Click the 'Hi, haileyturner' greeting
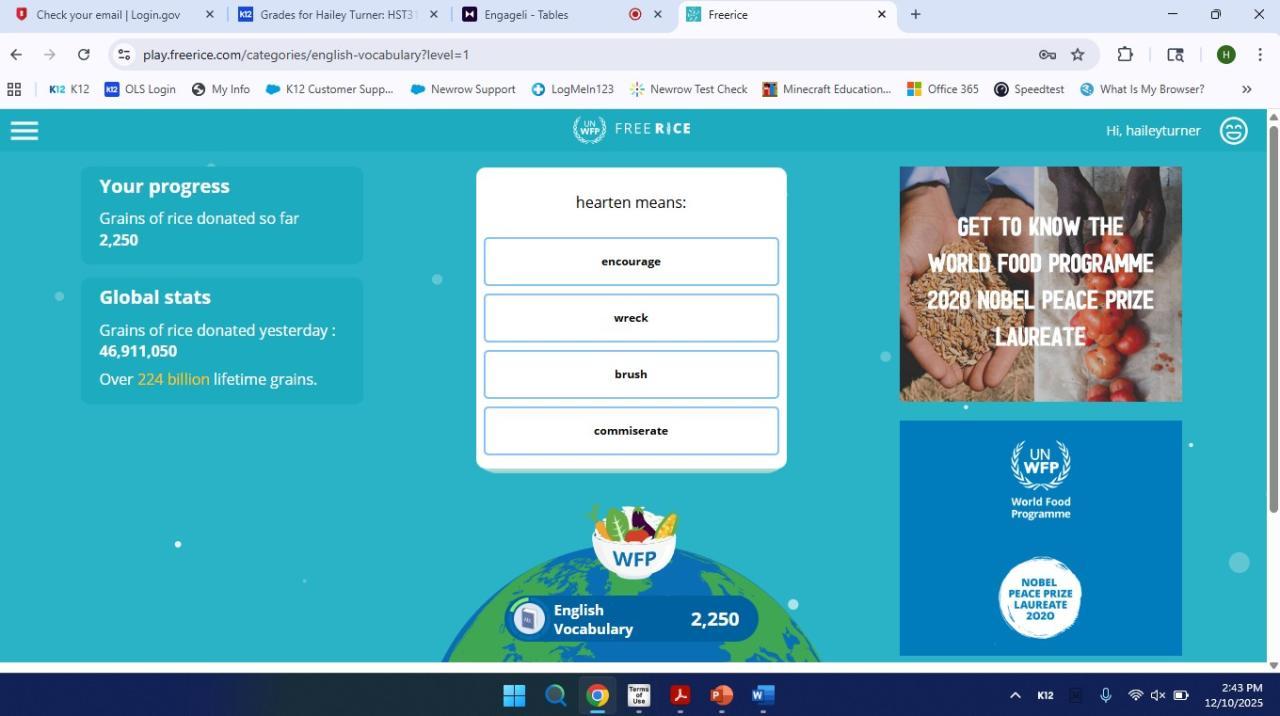Image resolution: width=1280 pixels, height=716 pixels. (x=1153, y=131)
